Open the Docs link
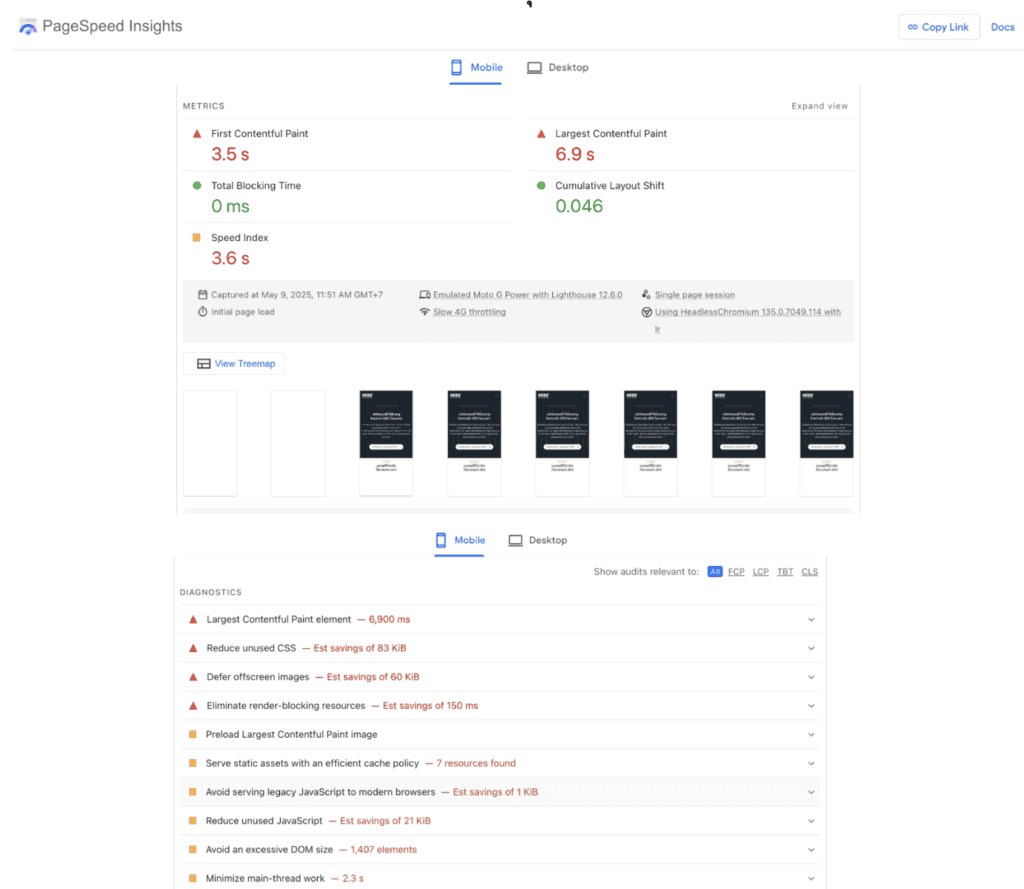The height and width of the screenshot is (889, 1024). [x=1003, y=27]
